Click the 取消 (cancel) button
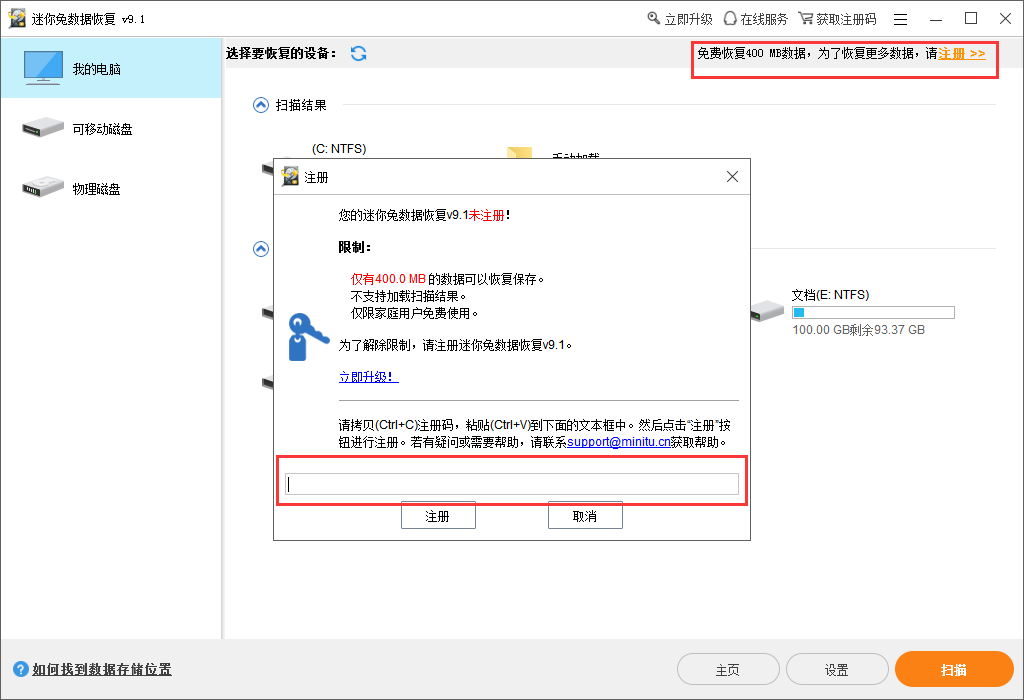The width and height of the screenshot is (1024, 700). (x=585, y=516)
